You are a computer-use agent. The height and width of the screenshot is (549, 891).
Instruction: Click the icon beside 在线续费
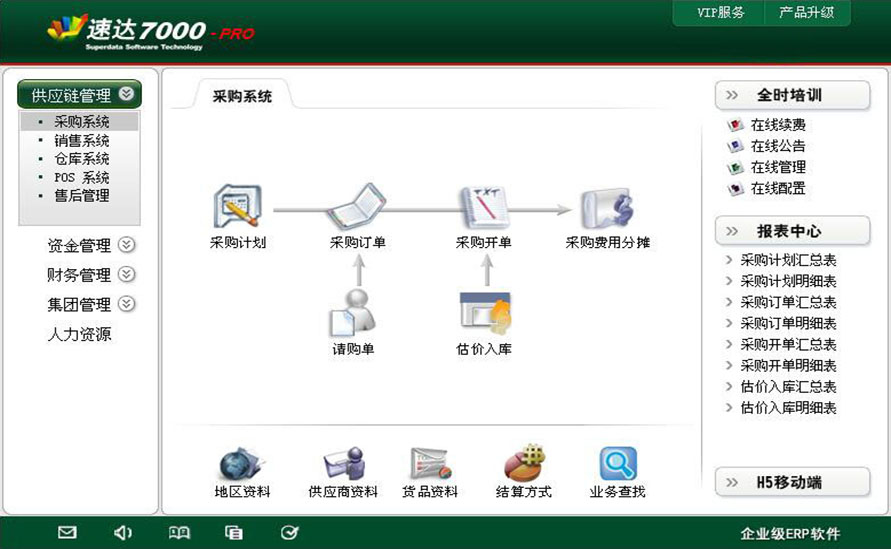point(735,124)
